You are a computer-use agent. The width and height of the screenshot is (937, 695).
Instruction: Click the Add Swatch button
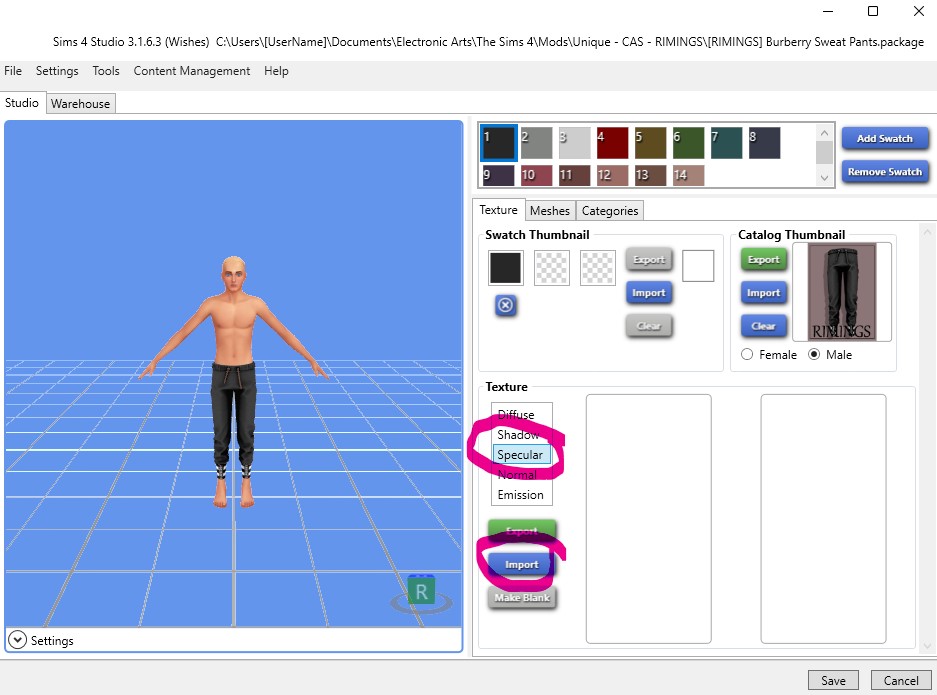click(x=885, y=139)
